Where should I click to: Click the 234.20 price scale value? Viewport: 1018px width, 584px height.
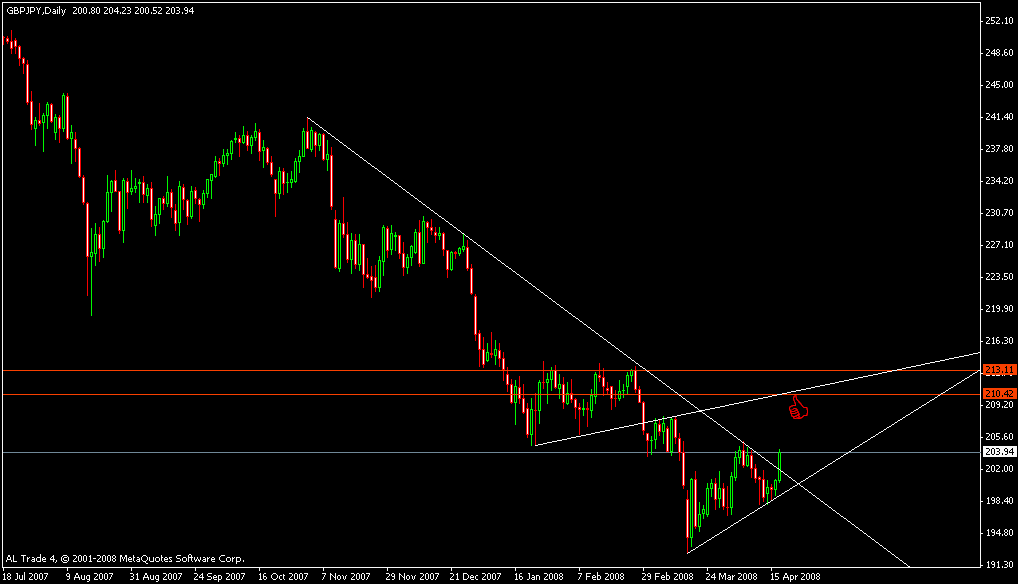pyautogui.click(x=999, y=180)
